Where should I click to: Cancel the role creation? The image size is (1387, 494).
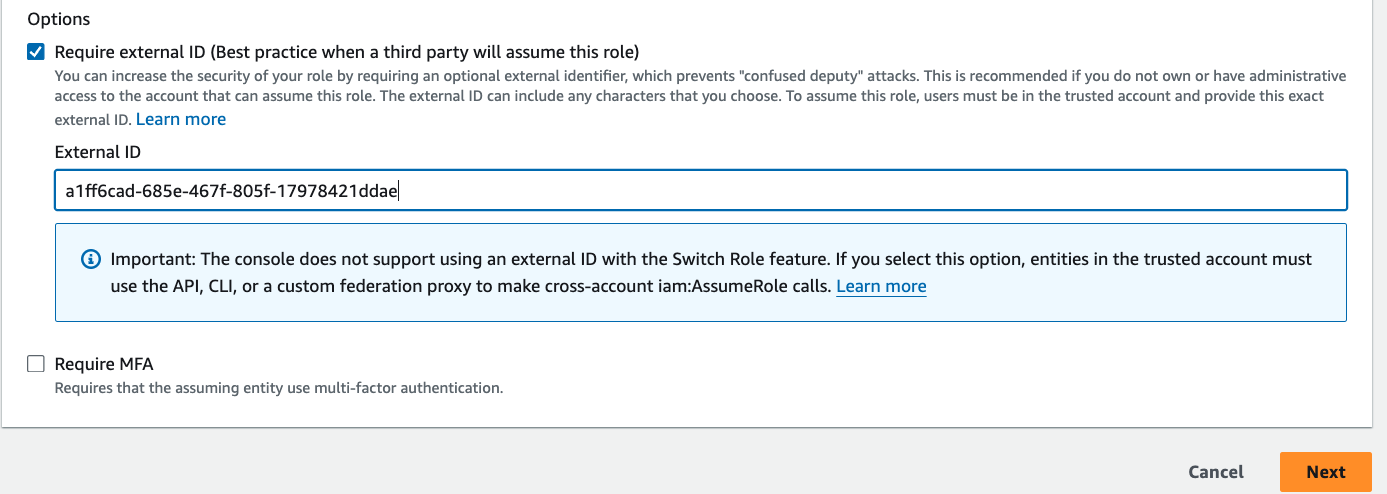point(1216,472)
